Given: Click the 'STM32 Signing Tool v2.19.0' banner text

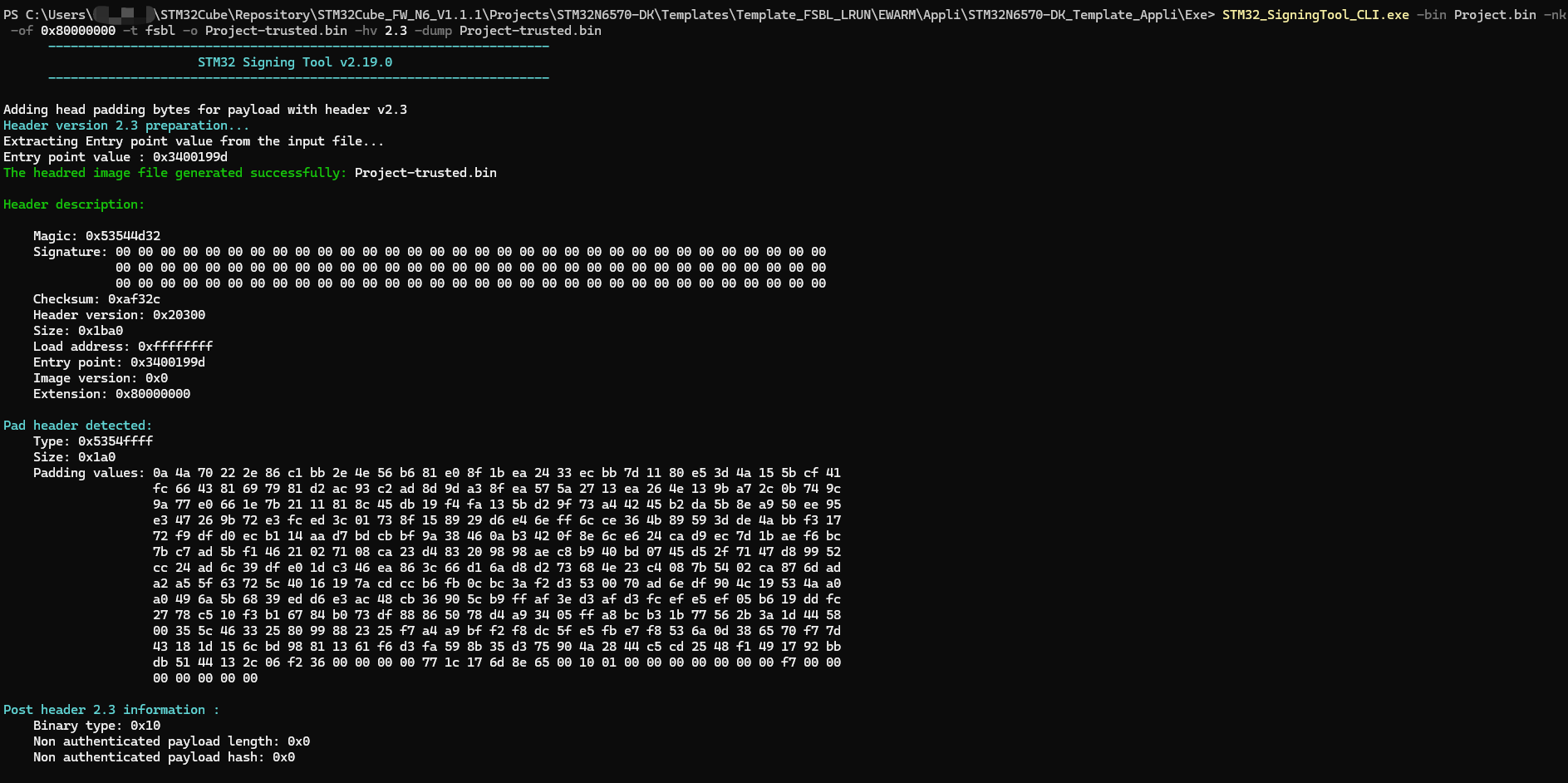Looking at the screenshot, I should coord(295,62).
